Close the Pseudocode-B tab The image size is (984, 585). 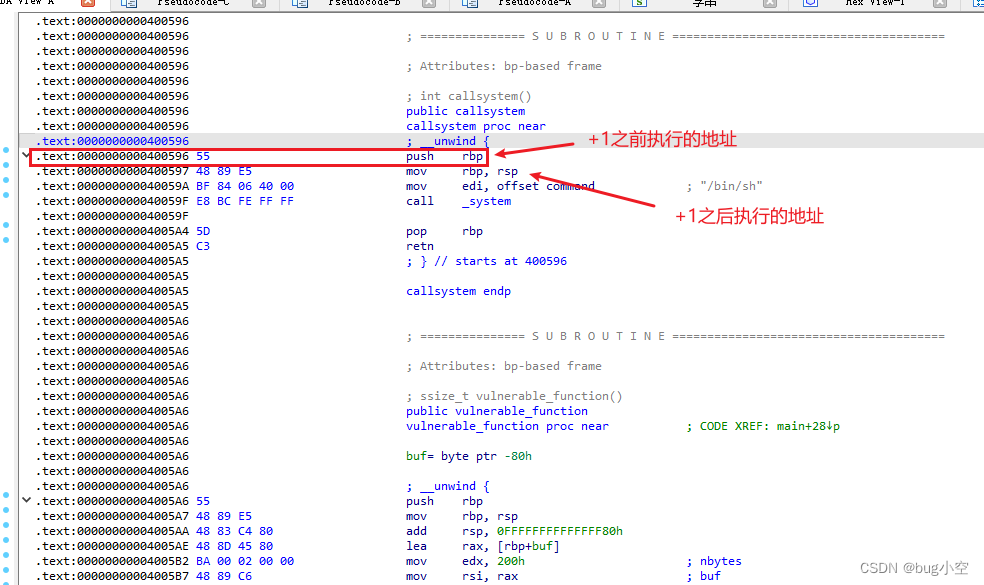(429, 3)
